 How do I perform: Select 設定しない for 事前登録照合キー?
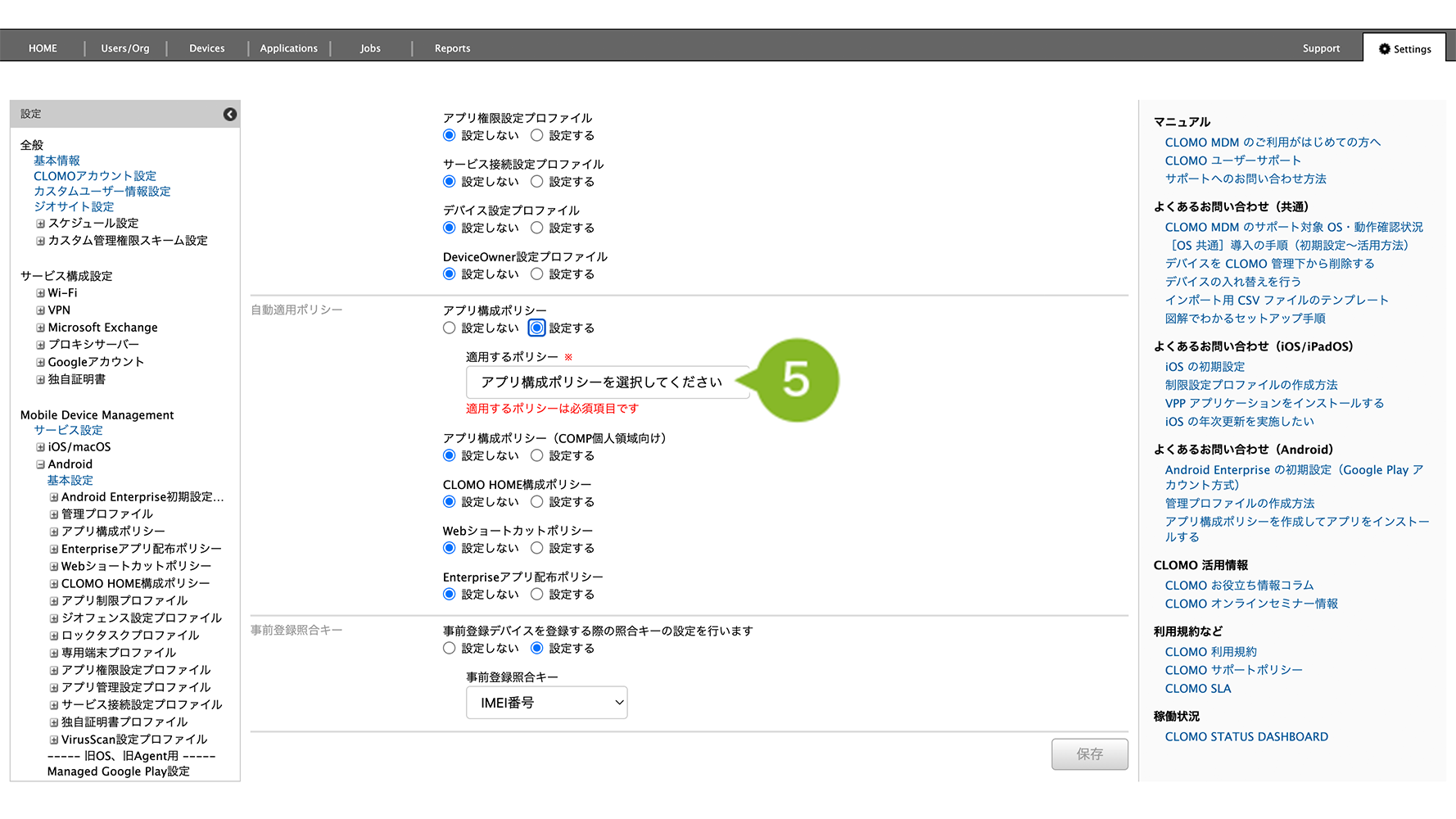pyautogui.click(x=450, y=649)
